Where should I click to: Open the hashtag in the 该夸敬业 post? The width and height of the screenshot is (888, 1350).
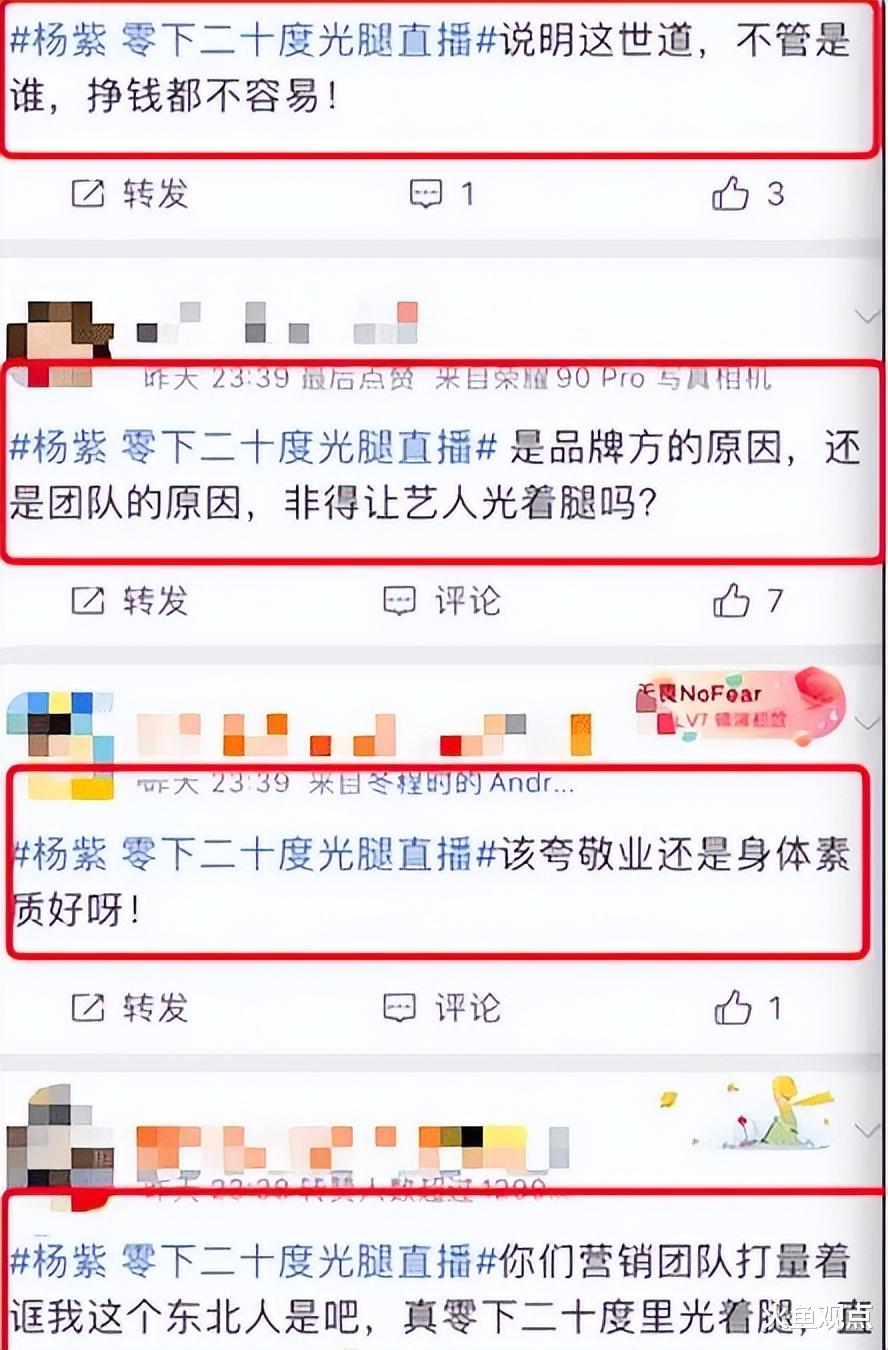[x=253, y=855]
